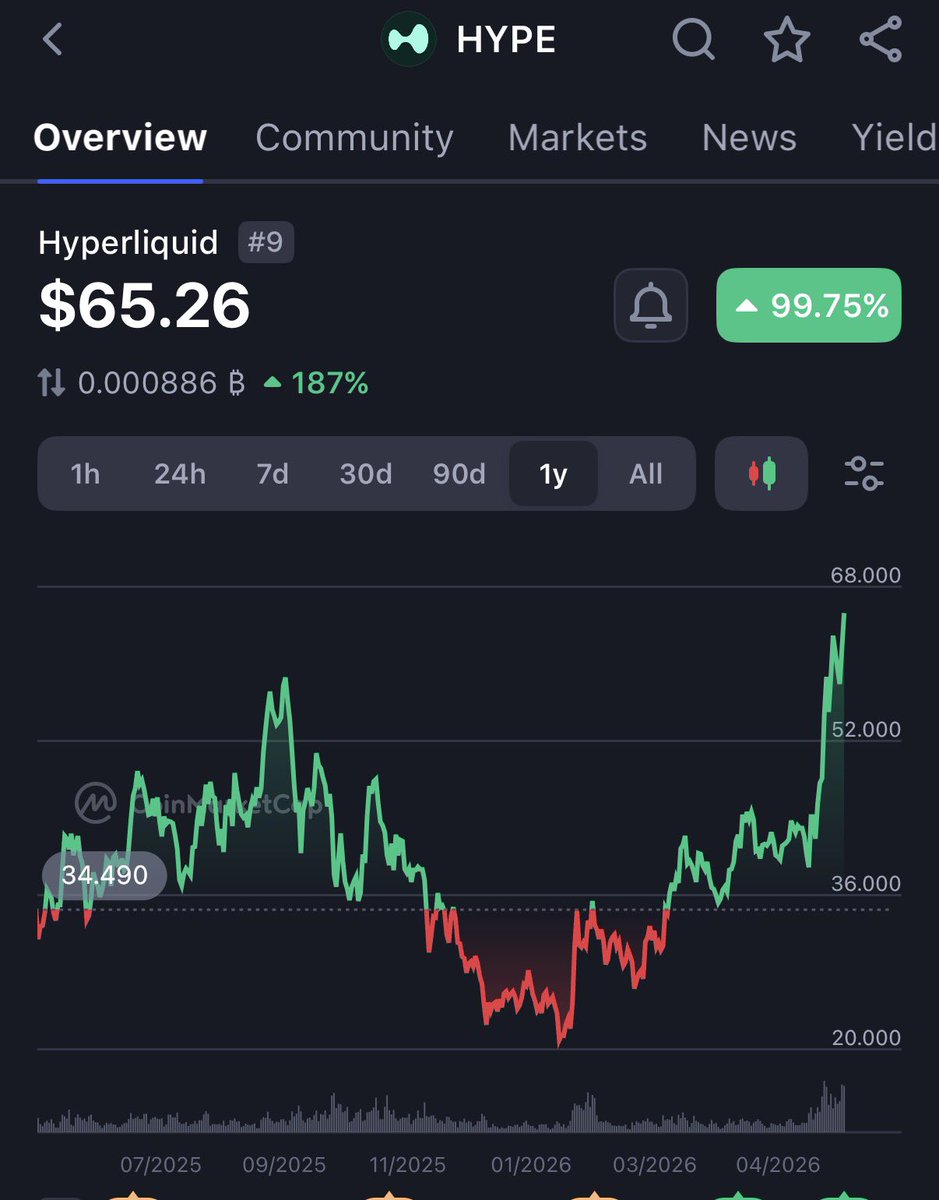Screen dimensions: 939x1200
Task: Swap currency with the arrows icon
Action: click(x=52, y=382)
